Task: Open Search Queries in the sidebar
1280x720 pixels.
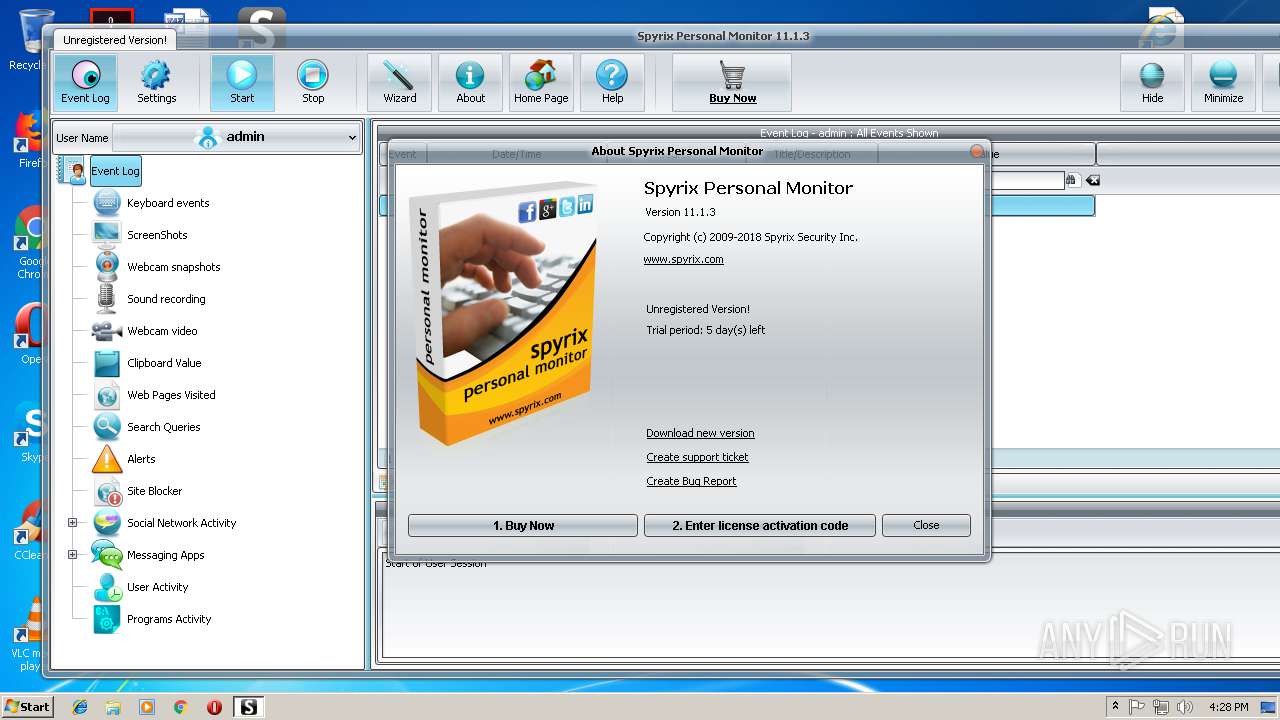Action: click(x=163, y=427)
